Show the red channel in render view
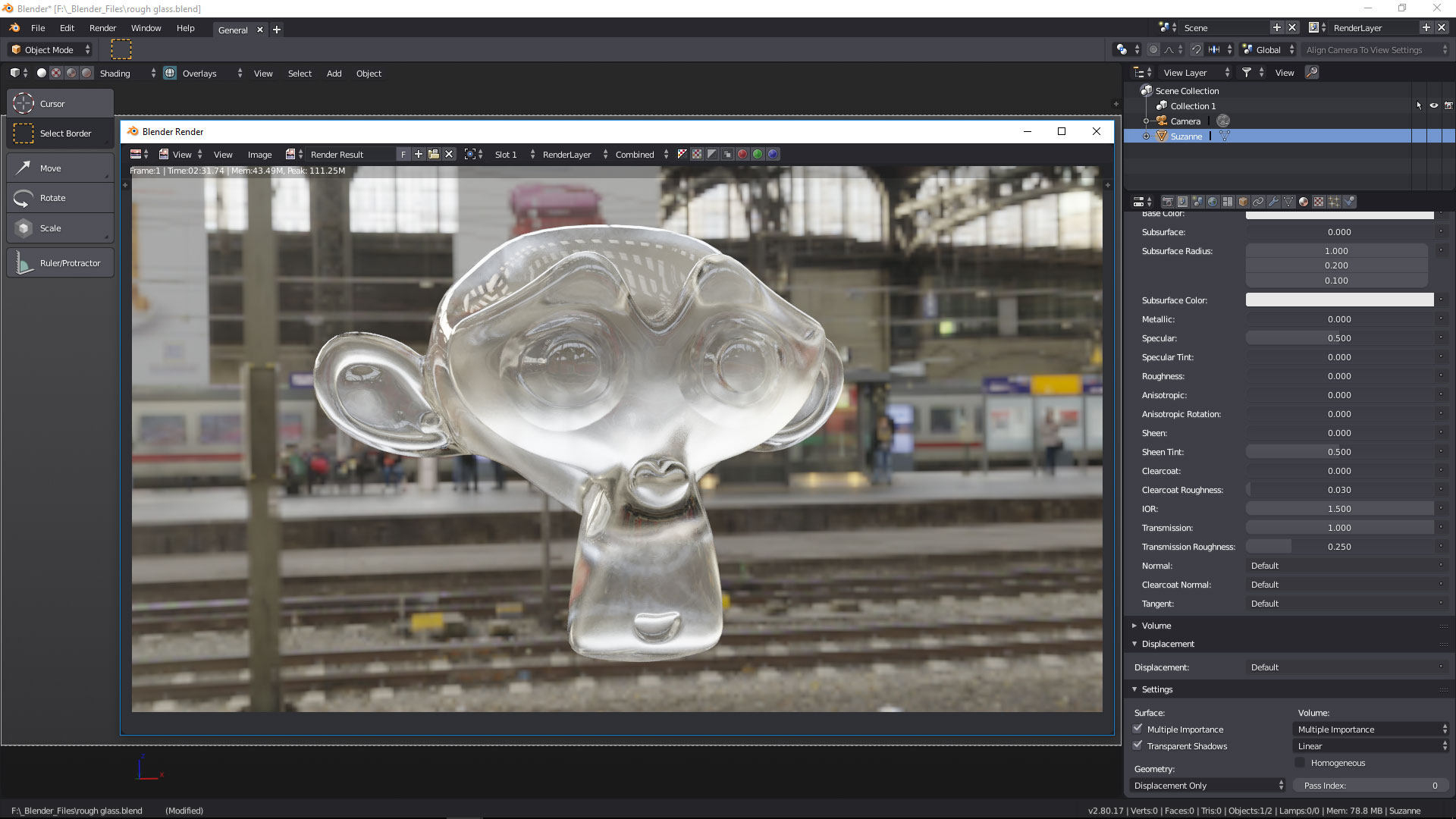Image resolution: width=1456 pixels, height=819 pixels. pyautogui.click(x=742, y=154)
